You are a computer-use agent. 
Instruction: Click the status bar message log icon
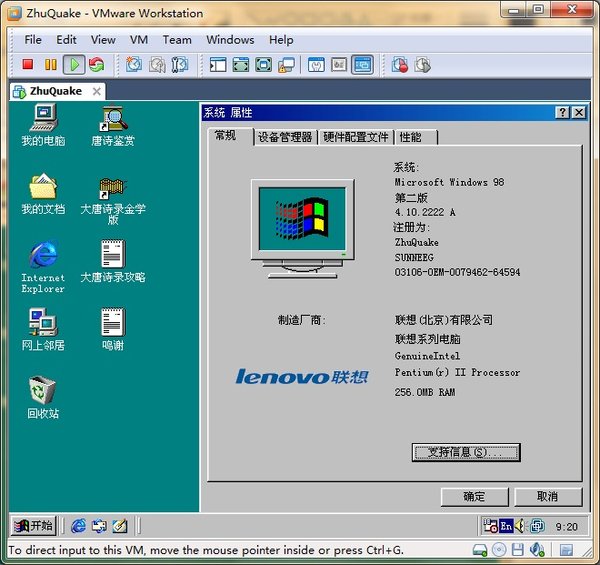(x=566, y=550)
